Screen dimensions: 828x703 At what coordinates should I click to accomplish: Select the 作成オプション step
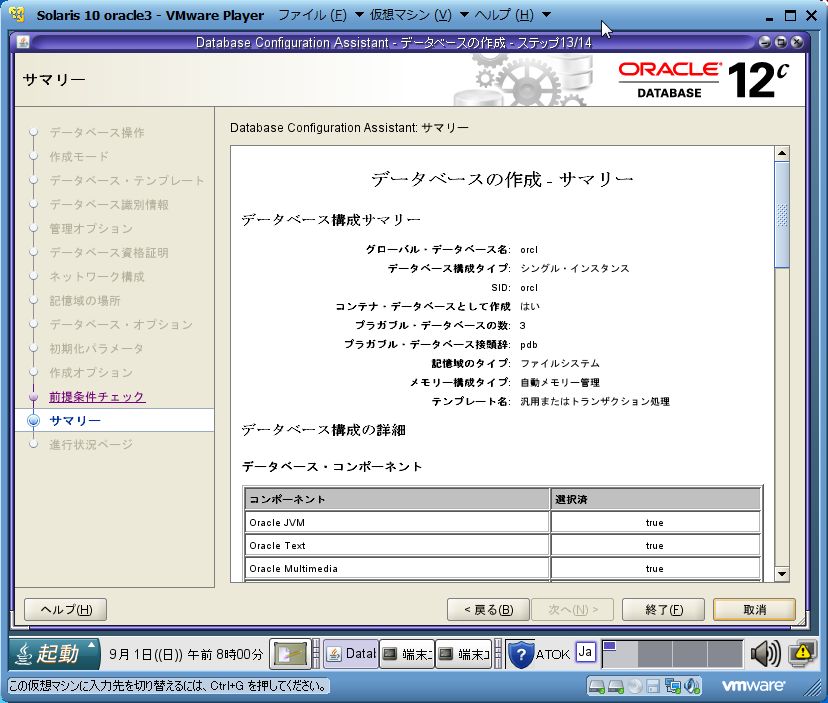coord(91,372)
